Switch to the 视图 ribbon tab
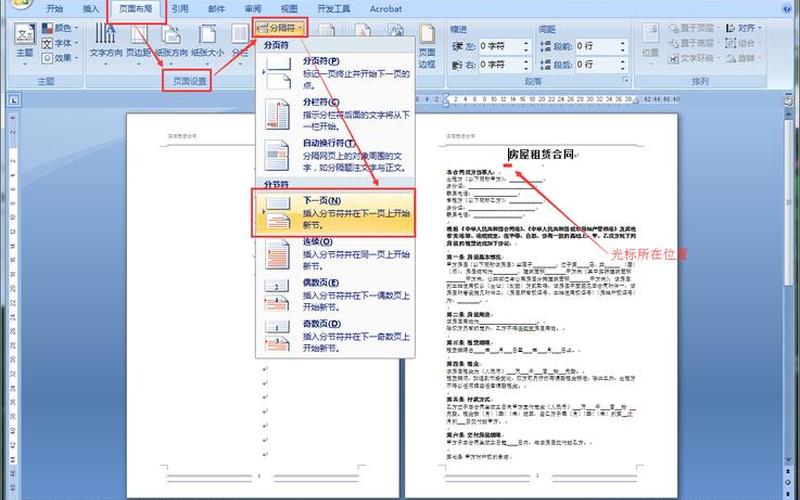This screenshot has height=500, width=800. click(289, 9)
